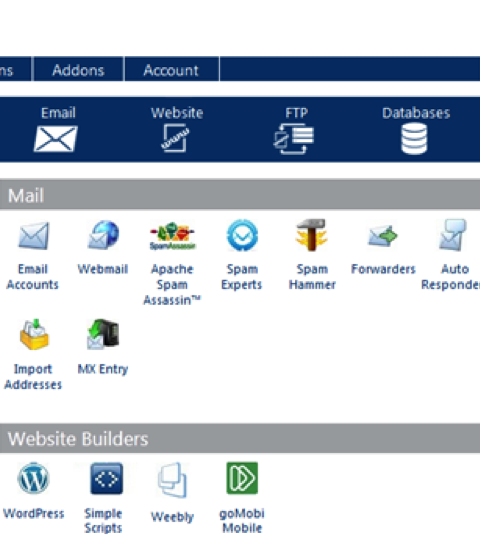Select the Weebly builder icon
480x535 pixels.
coord(172,480)
